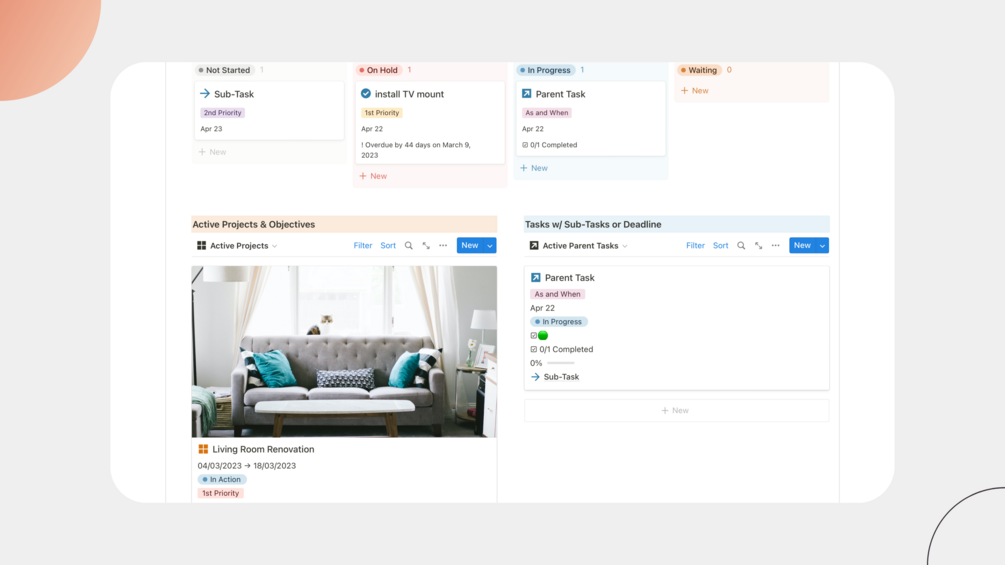Open Active Parent Tasks view dropdown
This screenshot has height=565, width=1005.
(x=625, y=246)
